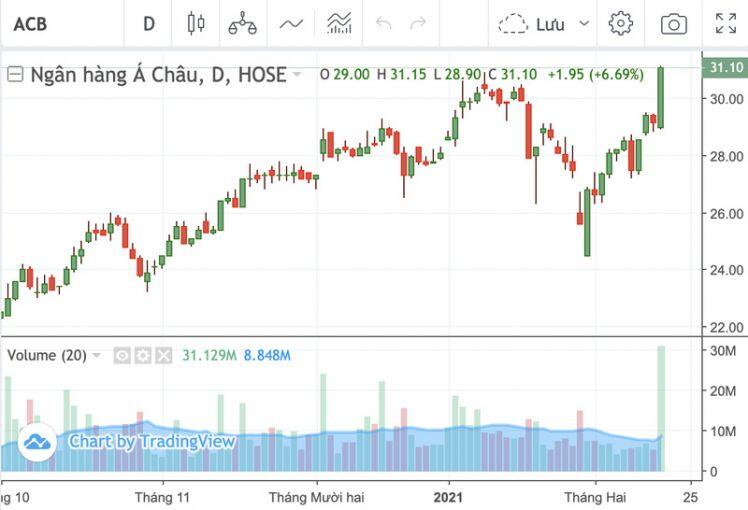This screenshot has height=510, width=748.
Task: Open the Chart by TradingView link
Action: pos(127,442)
